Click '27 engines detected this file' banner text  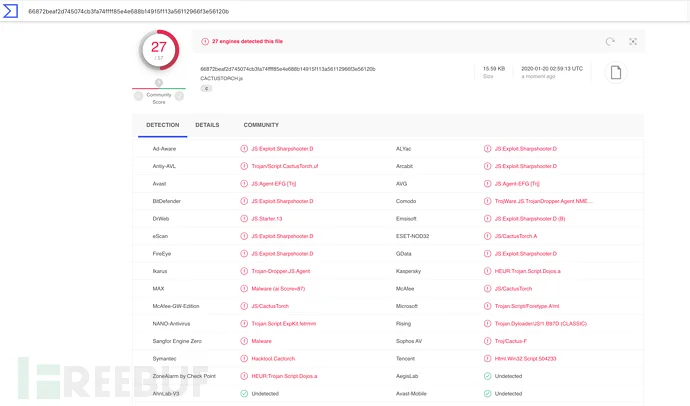pyautogui.click(x=247, y=41)
